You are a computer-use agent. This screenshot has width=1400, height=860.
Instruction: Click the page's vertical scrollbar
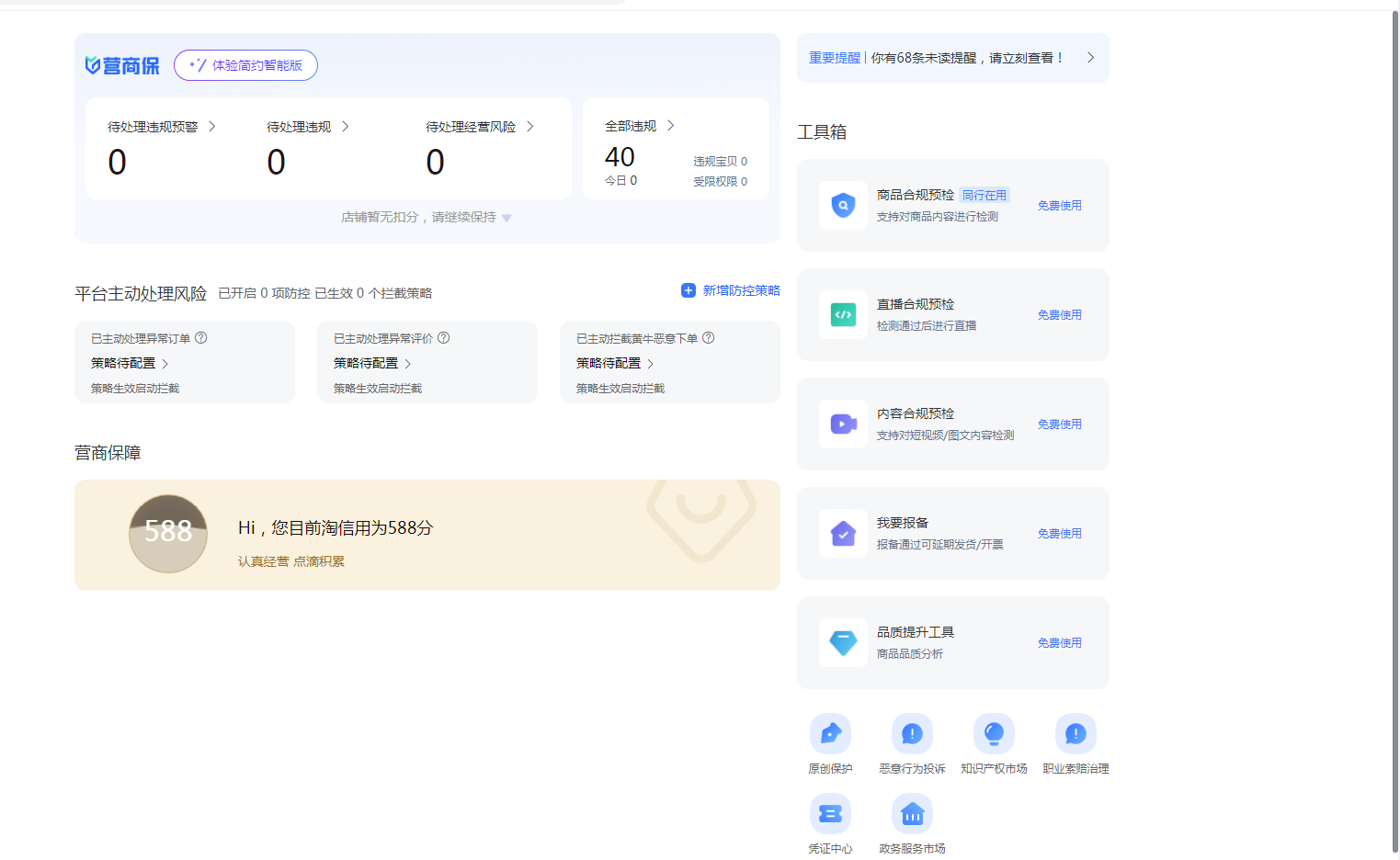1394,432
